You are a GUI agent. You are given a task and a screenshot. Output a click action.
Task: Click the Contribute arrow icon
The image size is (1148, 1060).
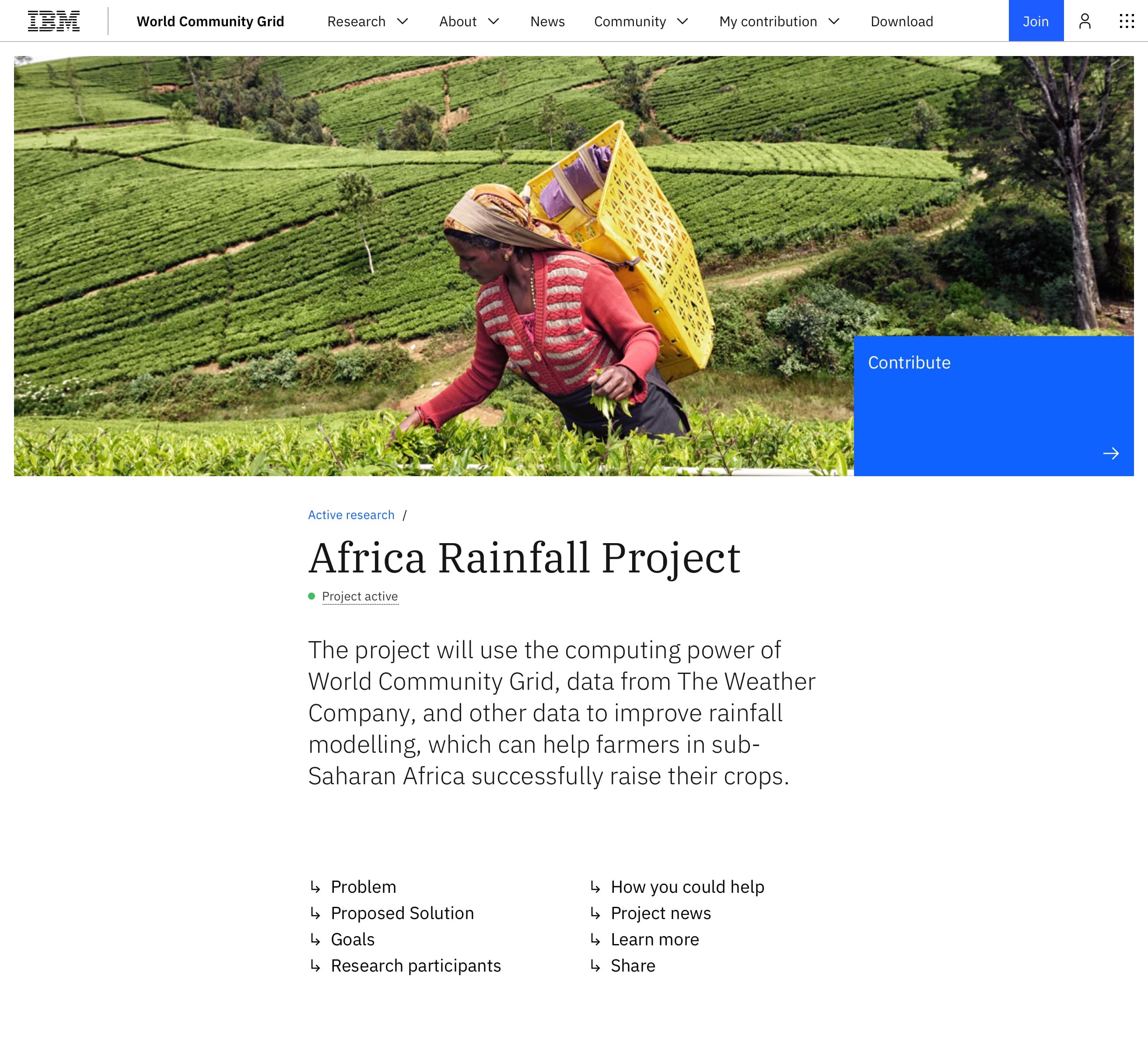click(1112, 453)
